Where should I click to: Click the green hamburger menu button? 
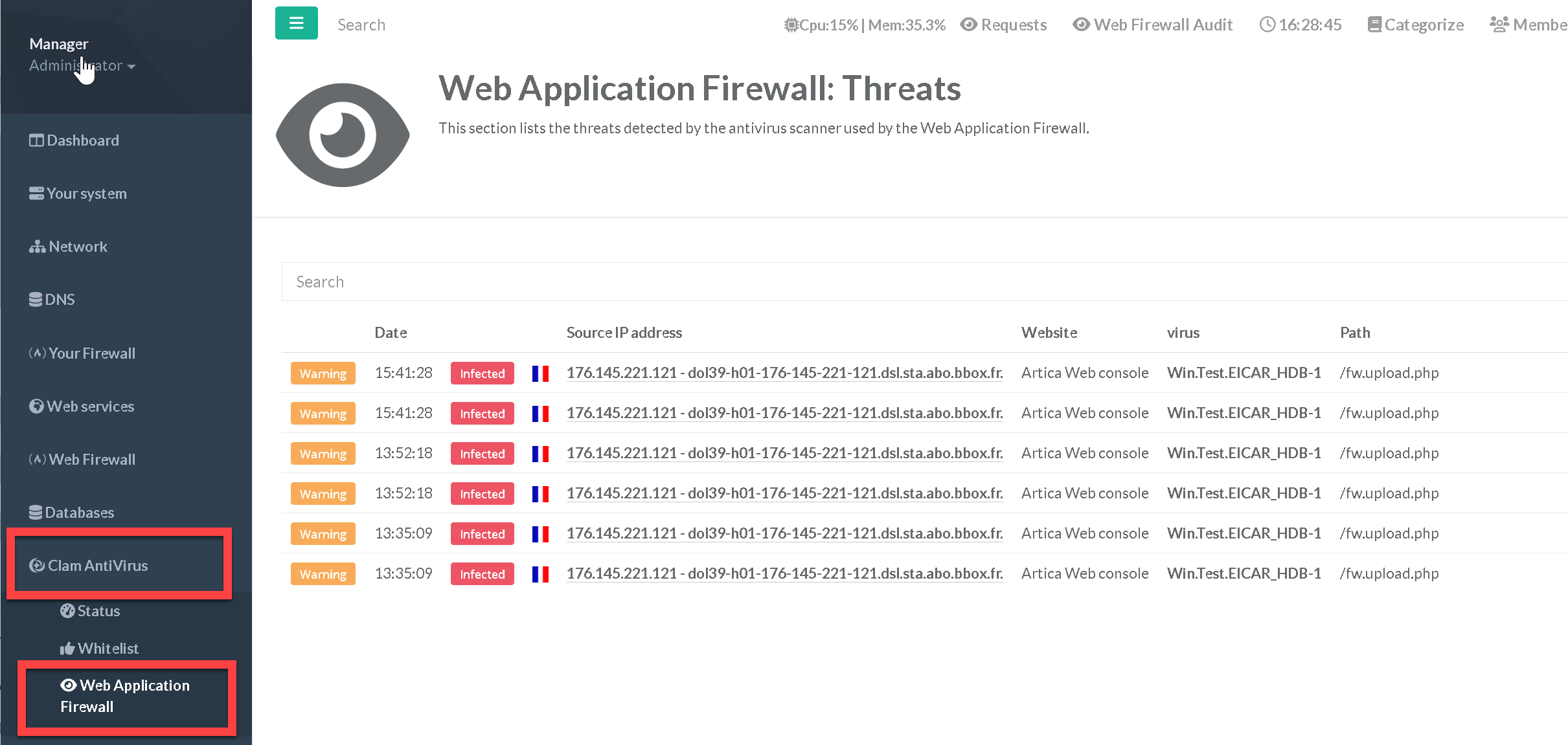click(x=296, y=23)
